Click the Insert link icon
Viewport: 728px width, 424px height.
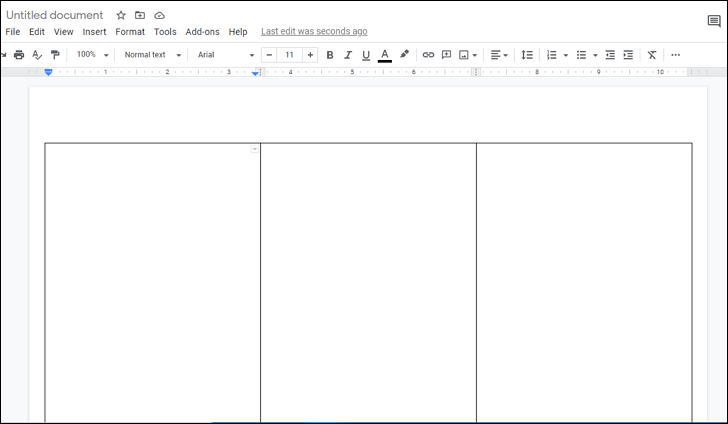[x=428, y=55]
